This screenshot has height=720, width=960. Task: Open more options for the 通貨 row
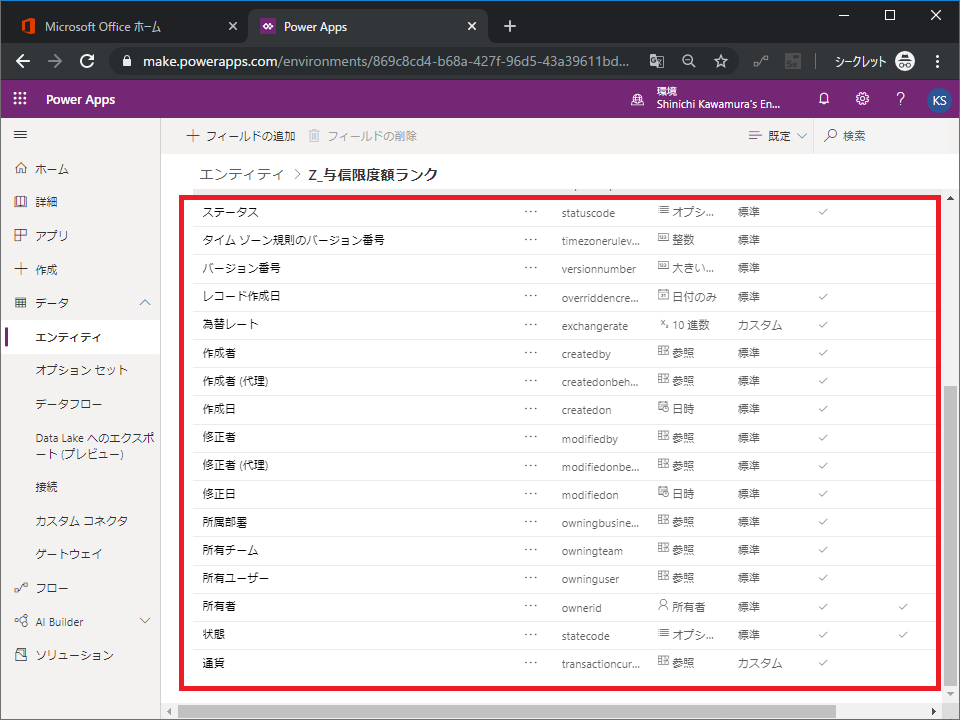pos(531,662)
